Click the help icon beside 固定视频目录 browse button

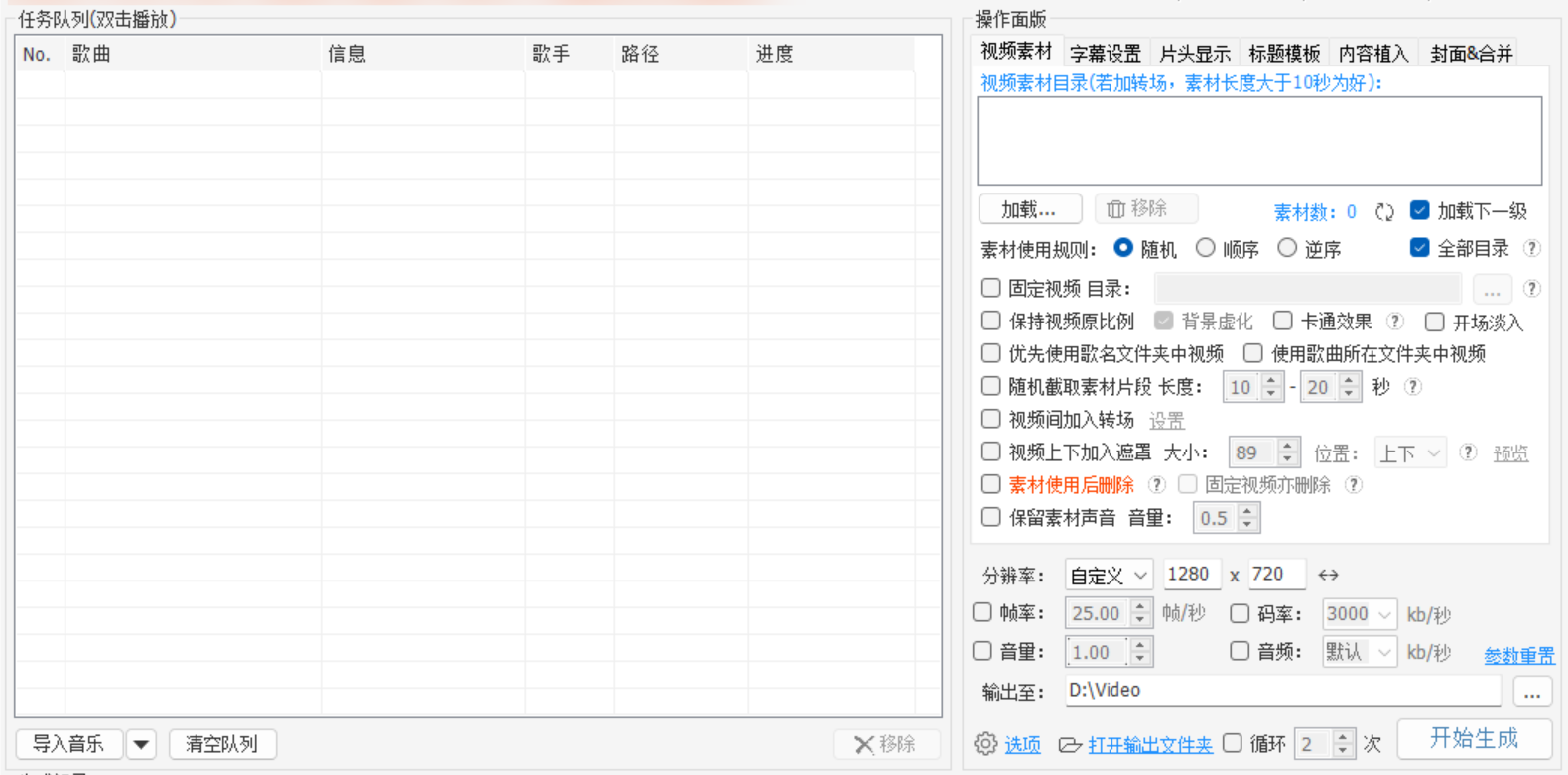(1532, 289)
